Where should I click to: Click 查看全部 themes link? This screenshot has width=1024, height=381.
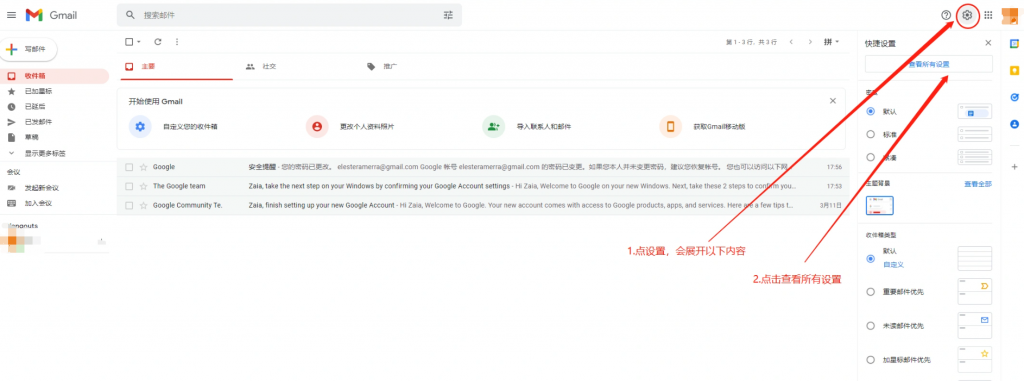(x=978, y=184)
